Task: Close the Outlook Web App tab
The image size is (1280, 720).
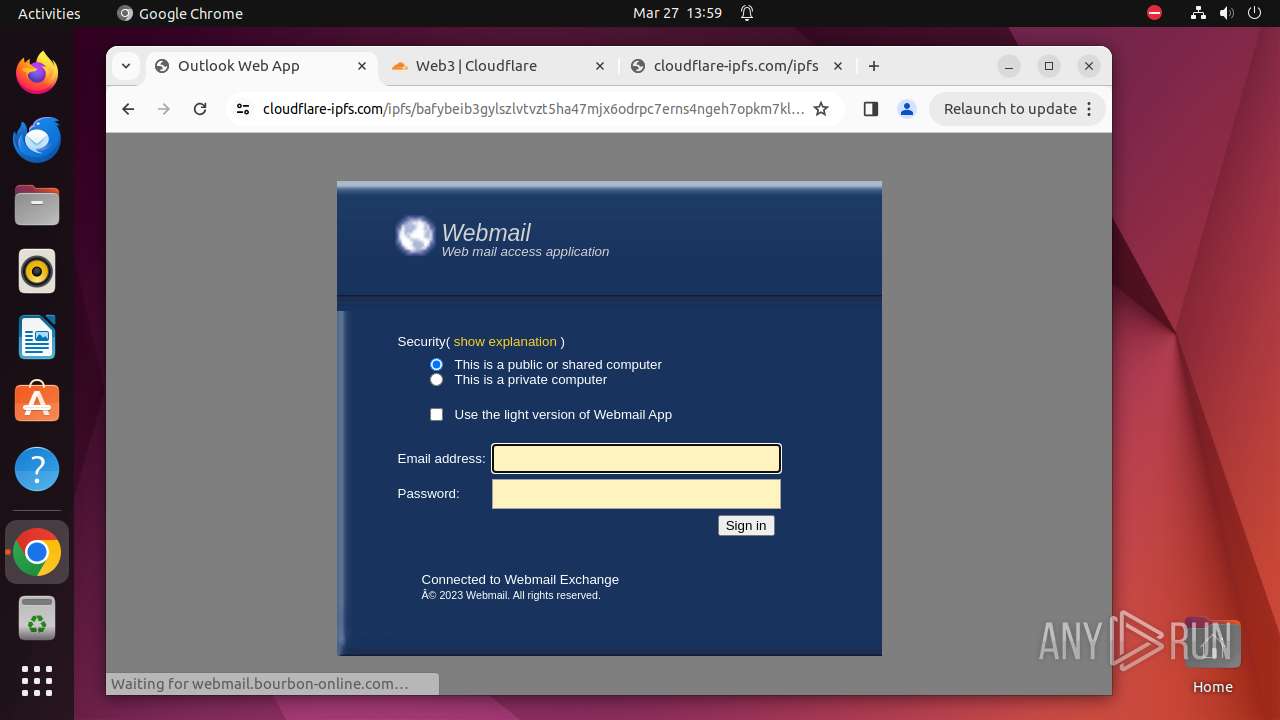Action: pyautogui.click(x=362, y=66)
